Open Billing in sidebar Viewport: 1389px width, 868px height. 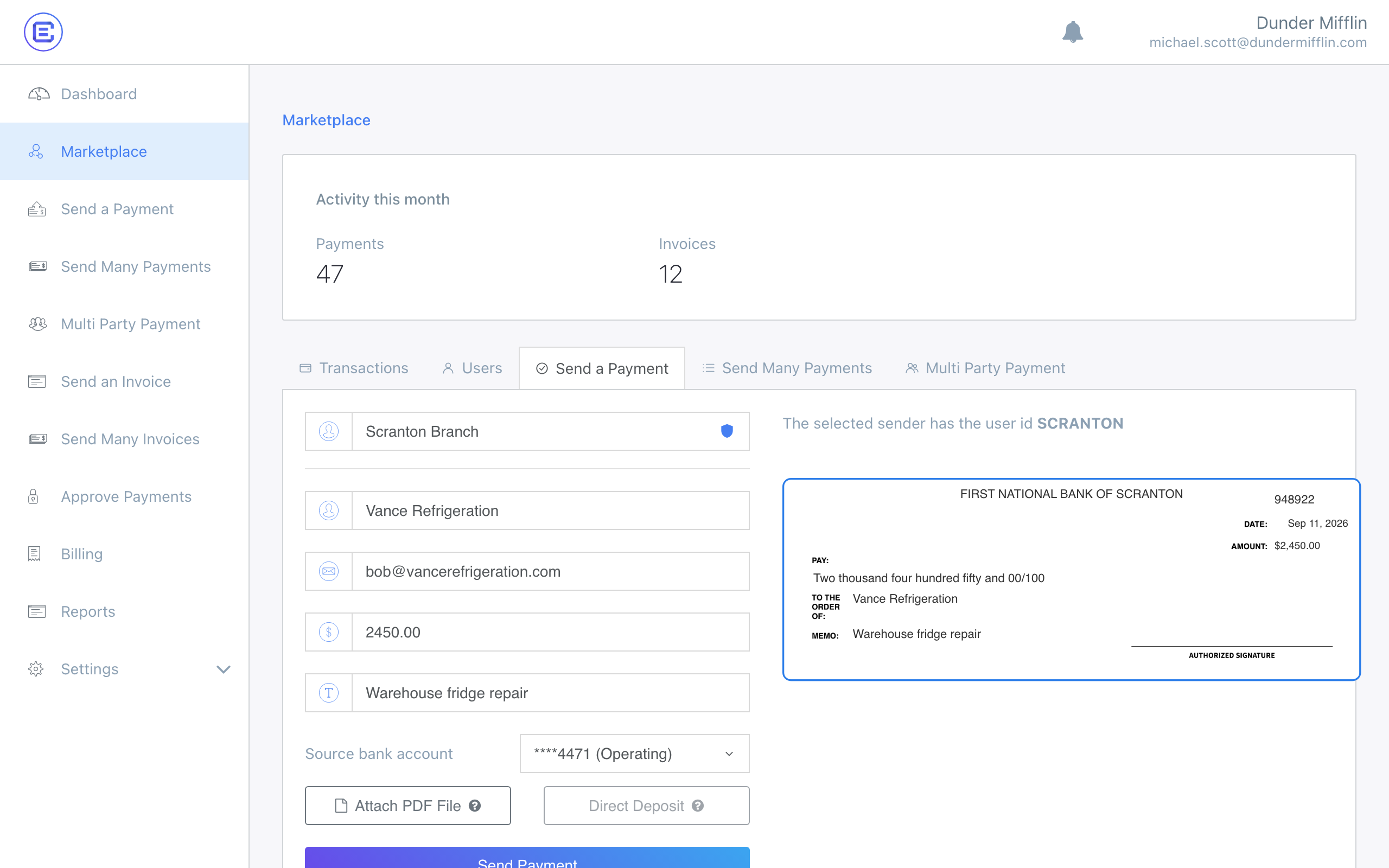pos(125,553)
